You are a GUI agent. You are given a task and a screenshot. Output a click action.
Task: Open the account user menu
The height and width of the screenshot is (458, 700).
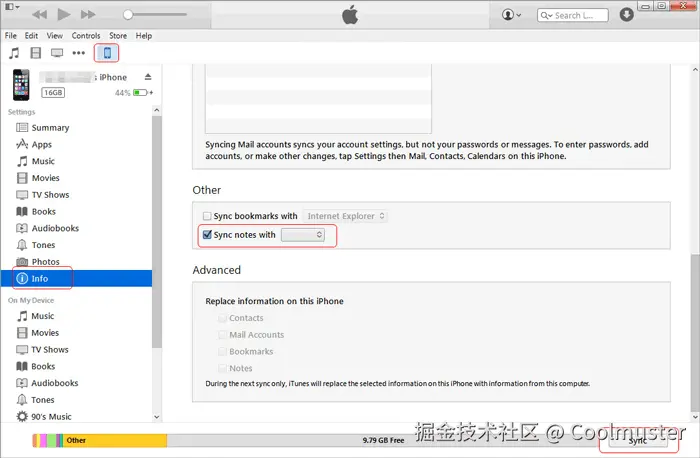click(511, 15)
